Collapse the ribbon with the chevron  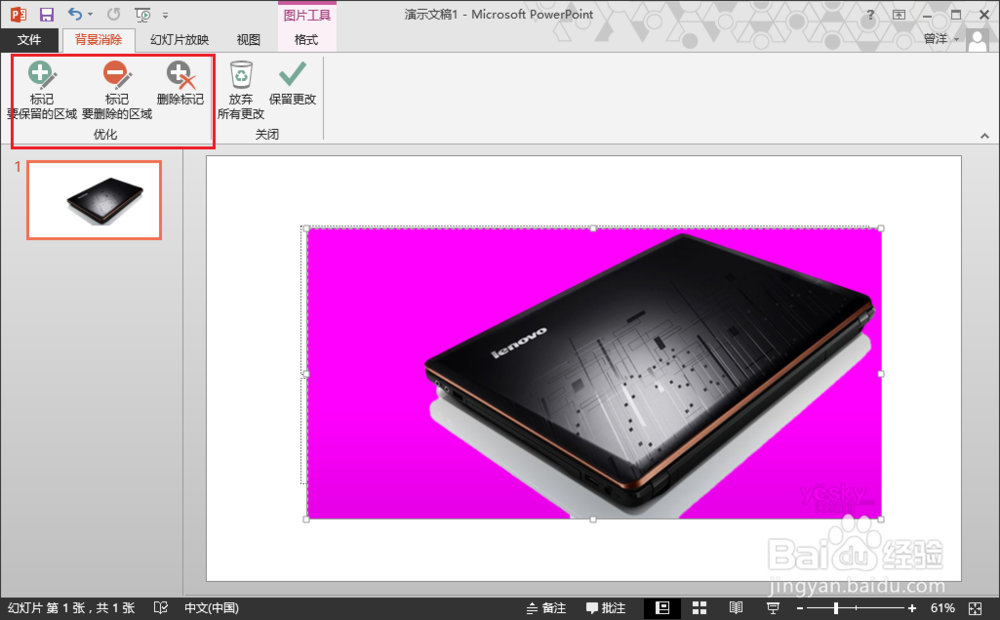(985, 136)
